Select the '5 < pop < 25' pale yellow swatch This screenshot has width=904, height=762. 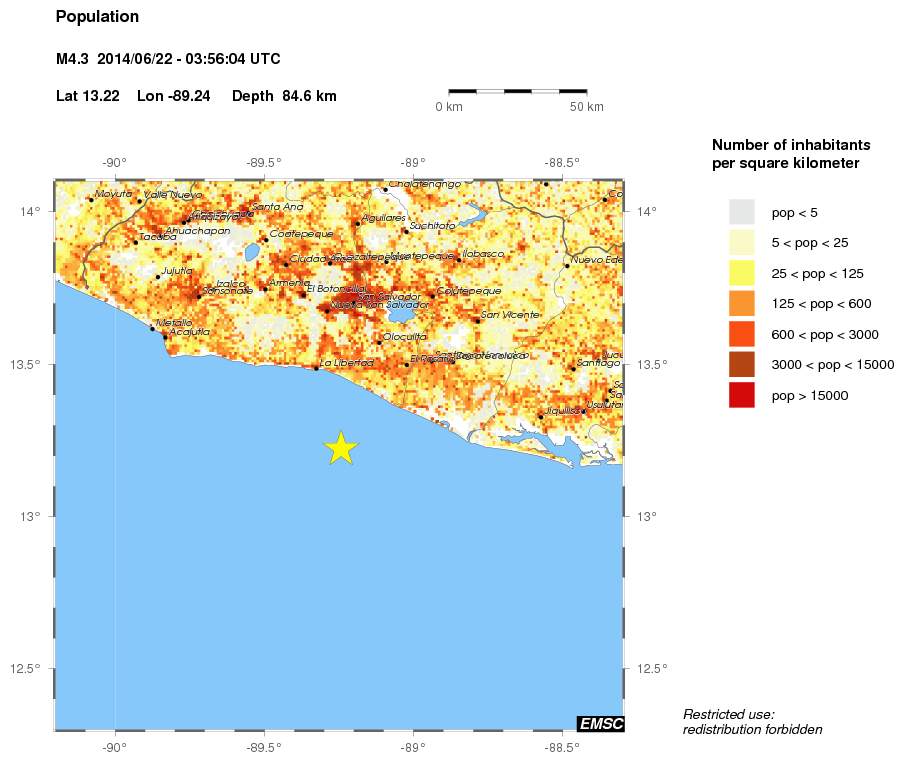click(x=741, y=243)
